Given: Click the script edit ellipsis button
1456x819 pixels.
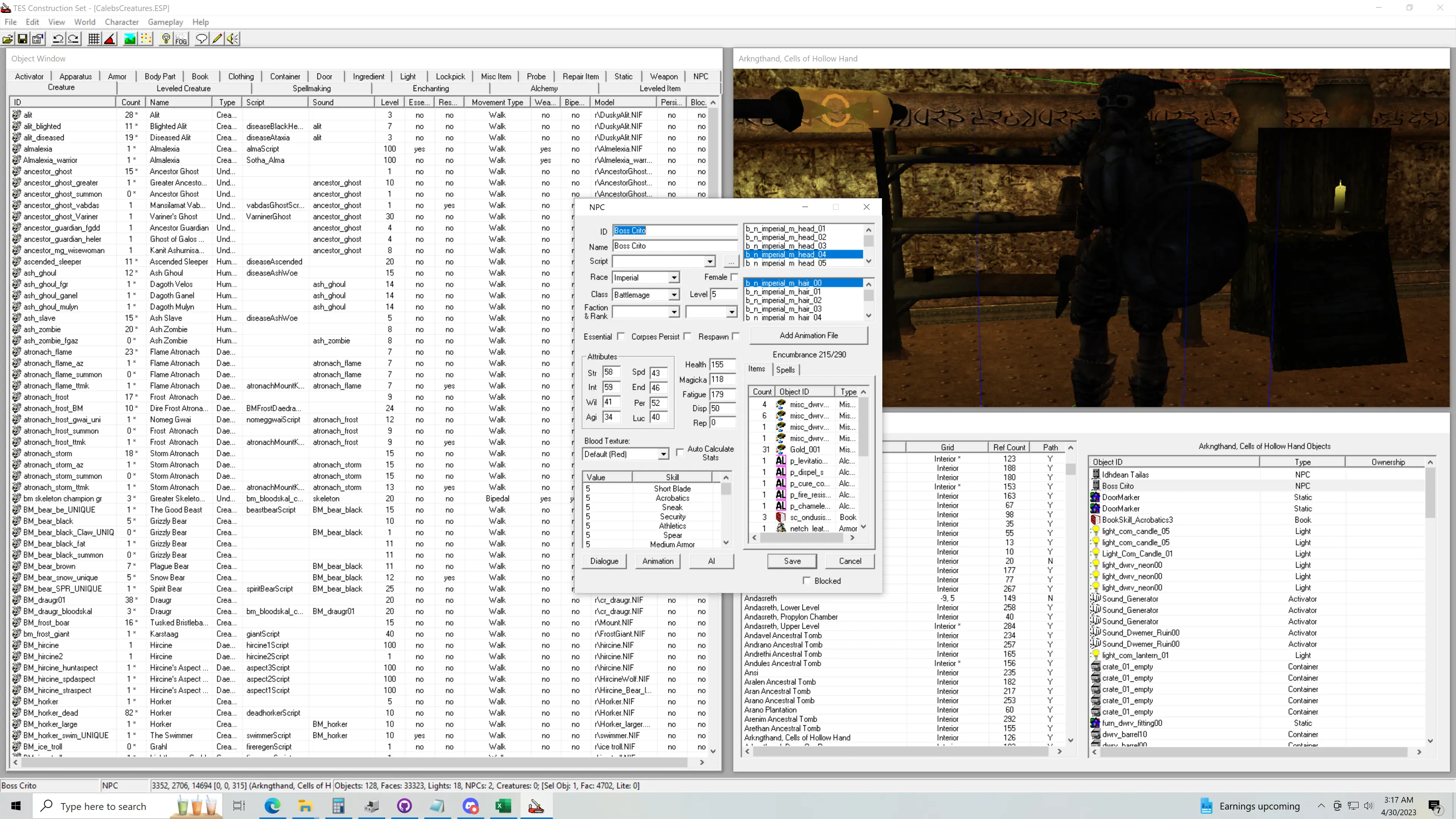Looking at the screenshot, I should 731,262.
